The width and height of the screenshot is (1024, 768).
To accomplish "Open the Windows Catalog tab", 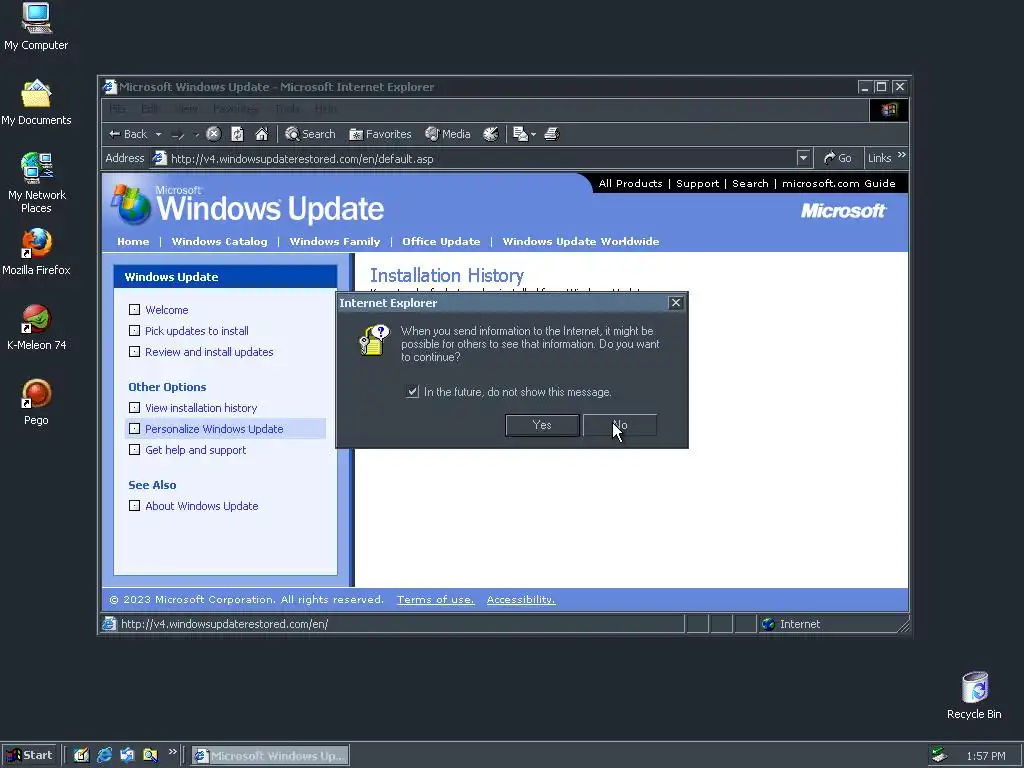I will [219, 241].
